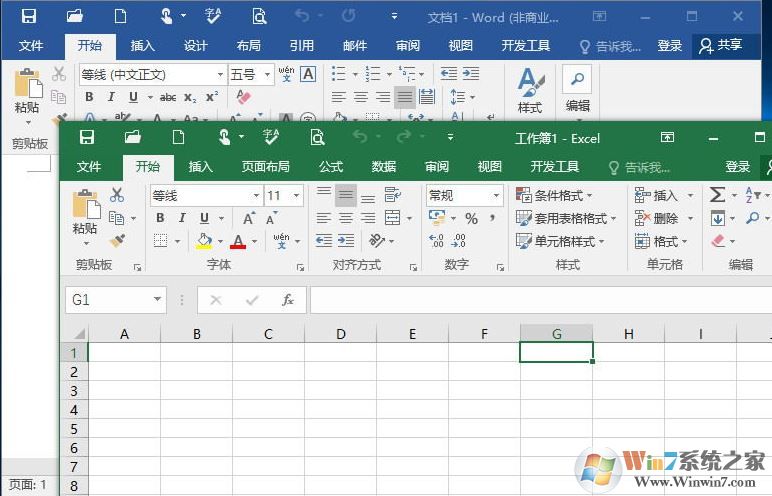Switch to Excel 公式 tab
The image size is (772, 496).
tap(331, 167)
